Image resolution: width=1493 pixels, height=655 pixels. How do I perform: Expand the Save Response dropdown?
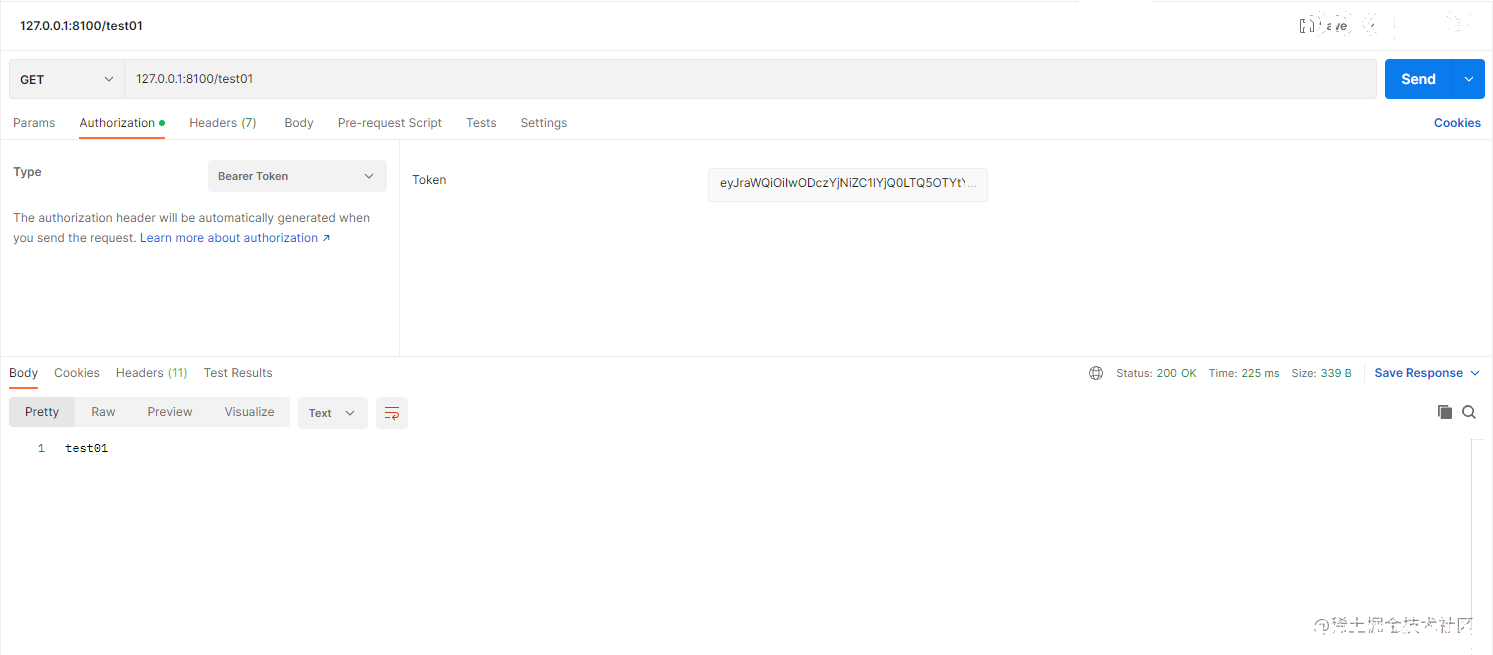[1474, 373]
